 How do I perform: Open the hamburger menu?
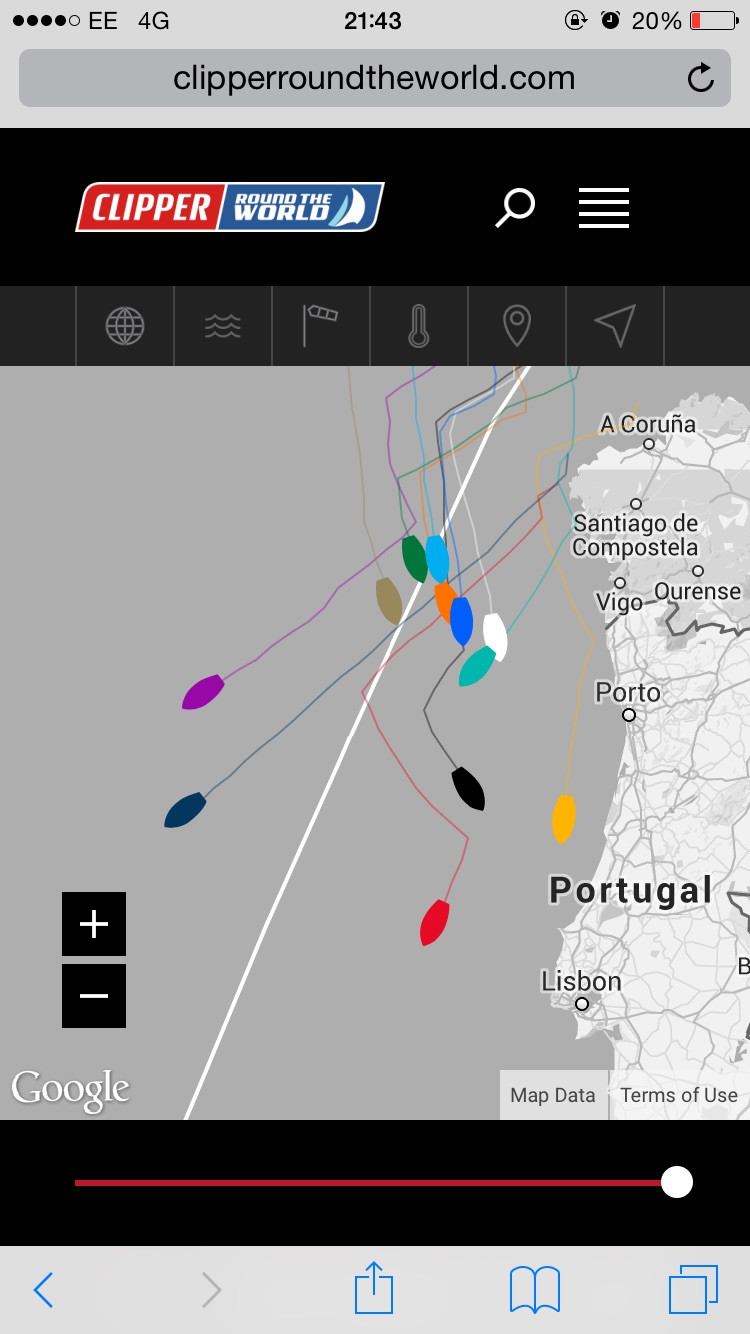(x=603, y=208)
